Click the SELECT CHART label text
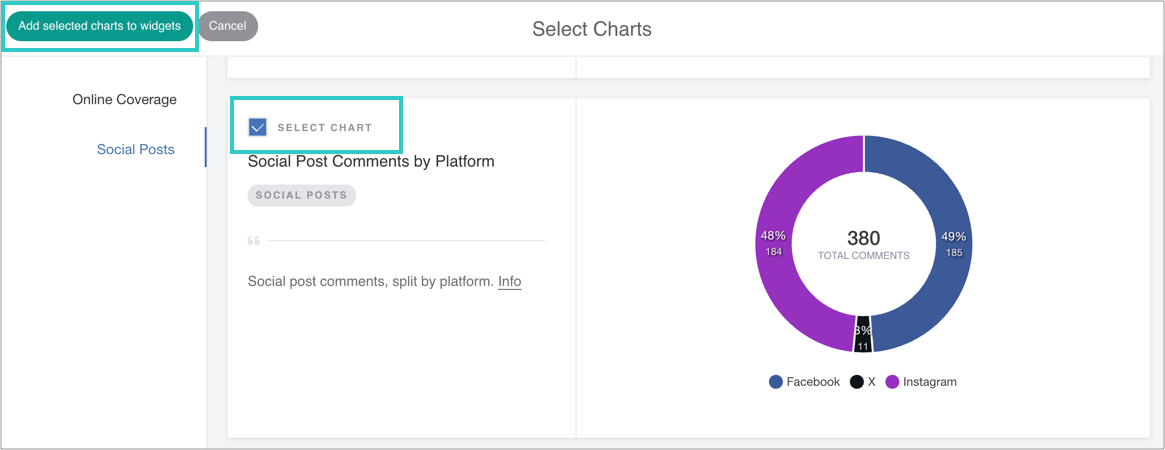This screenshot has height=450, width=1165. coord(324,128)
